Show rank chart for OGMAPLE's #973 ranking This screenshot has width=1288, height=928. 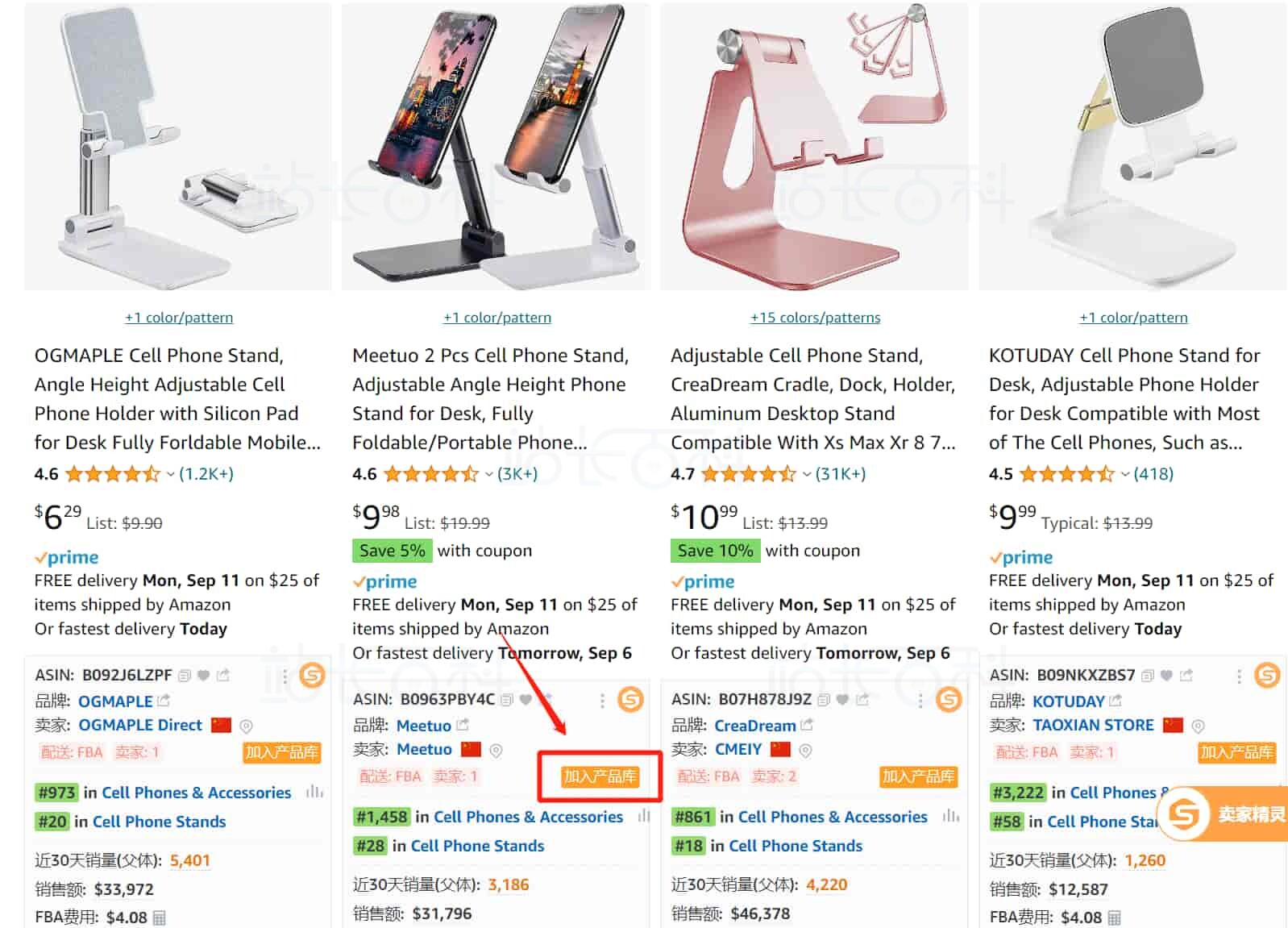point(314,793)
